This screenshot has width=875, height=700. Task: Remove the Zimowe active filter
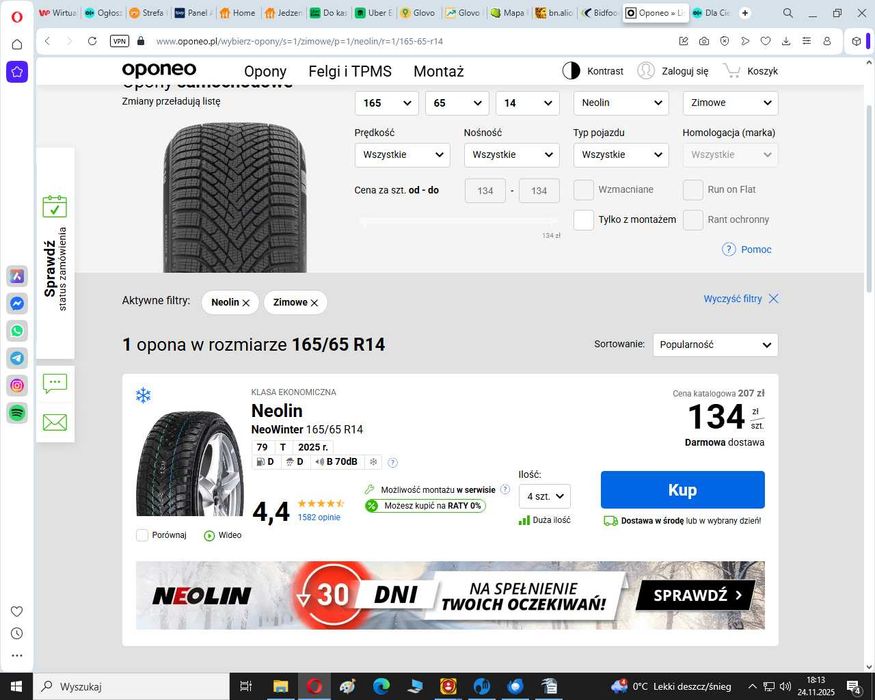pos(314,303)
